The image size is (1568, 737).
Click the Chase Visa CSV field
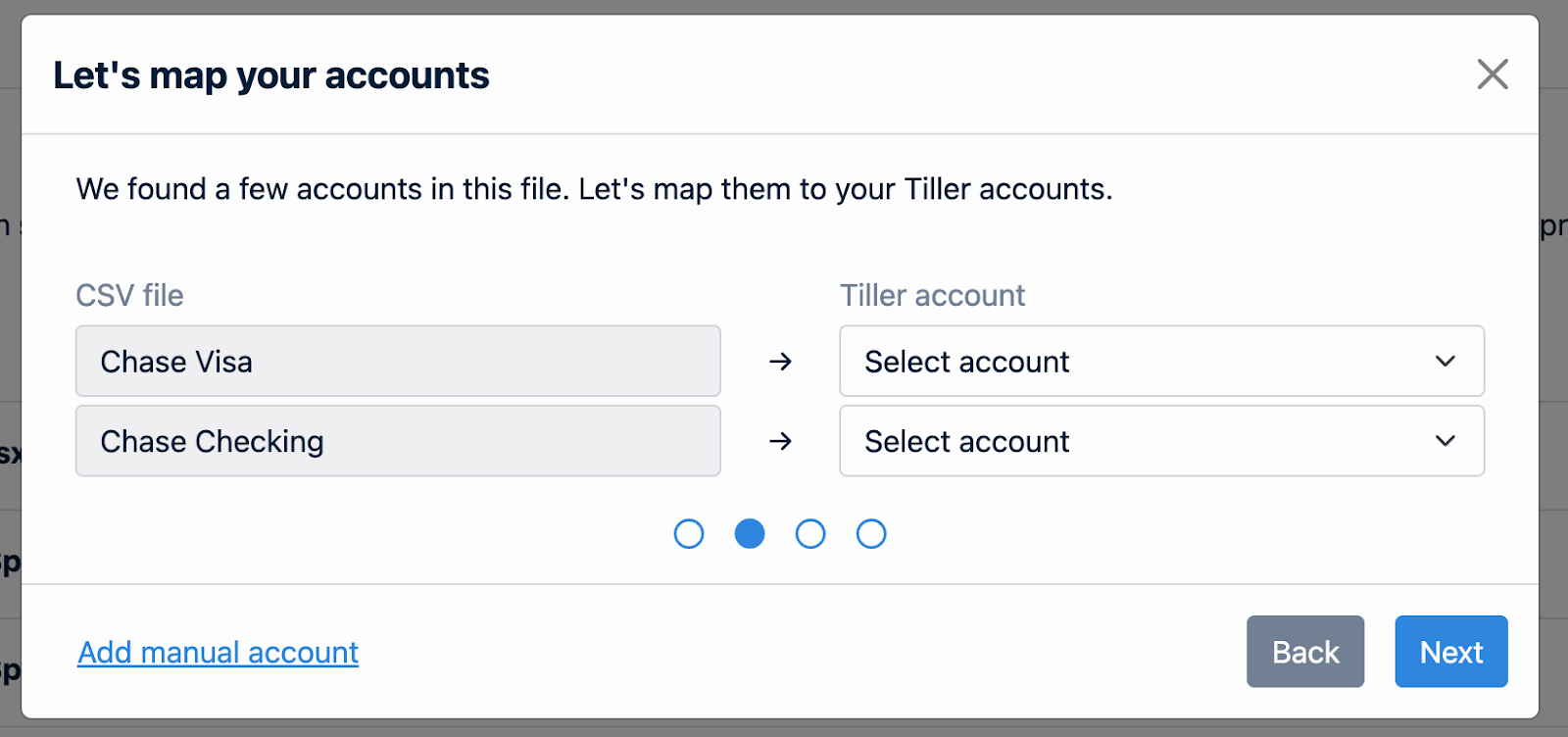point(398,361)
